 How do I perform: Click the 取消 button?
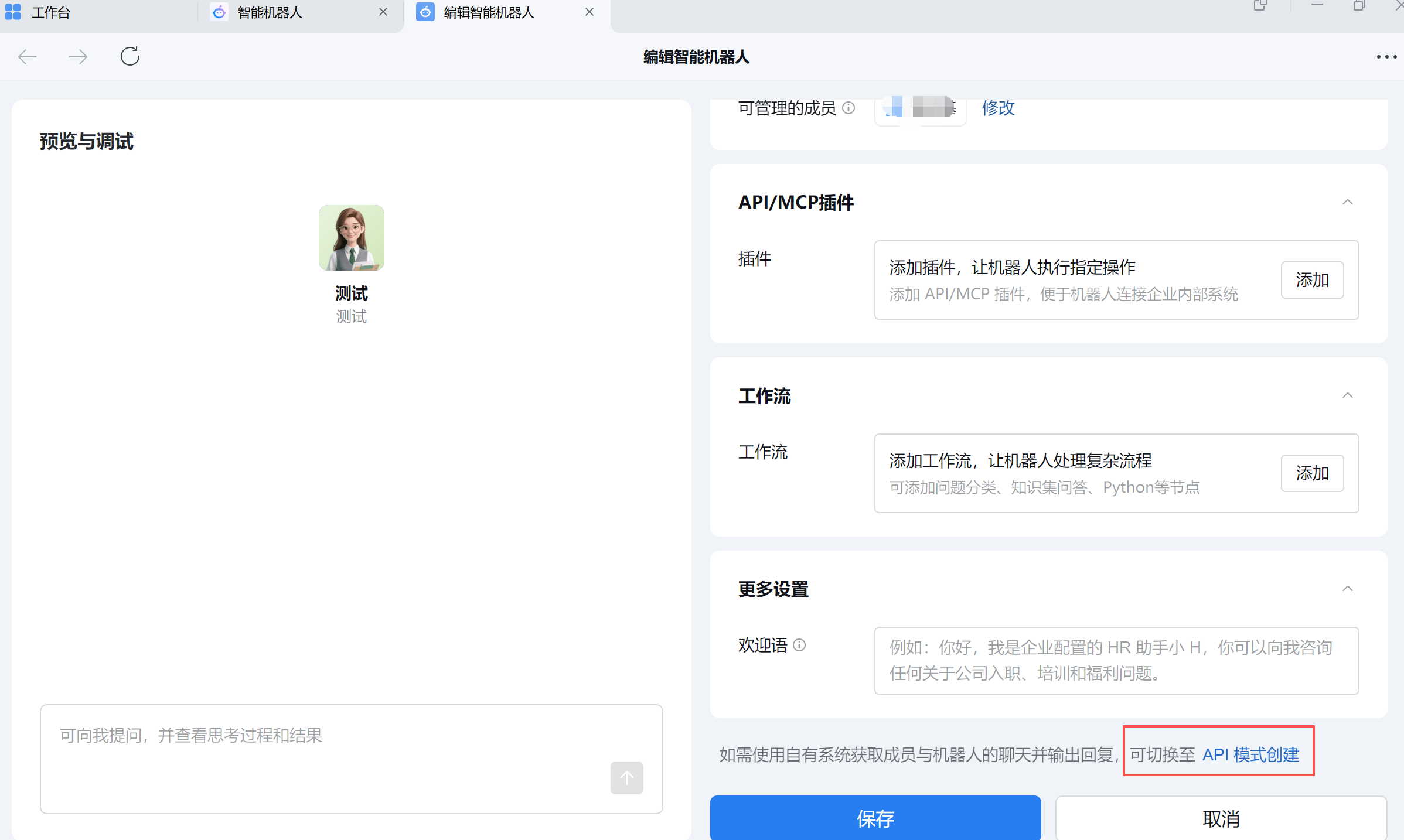[x=1221, y=818]
